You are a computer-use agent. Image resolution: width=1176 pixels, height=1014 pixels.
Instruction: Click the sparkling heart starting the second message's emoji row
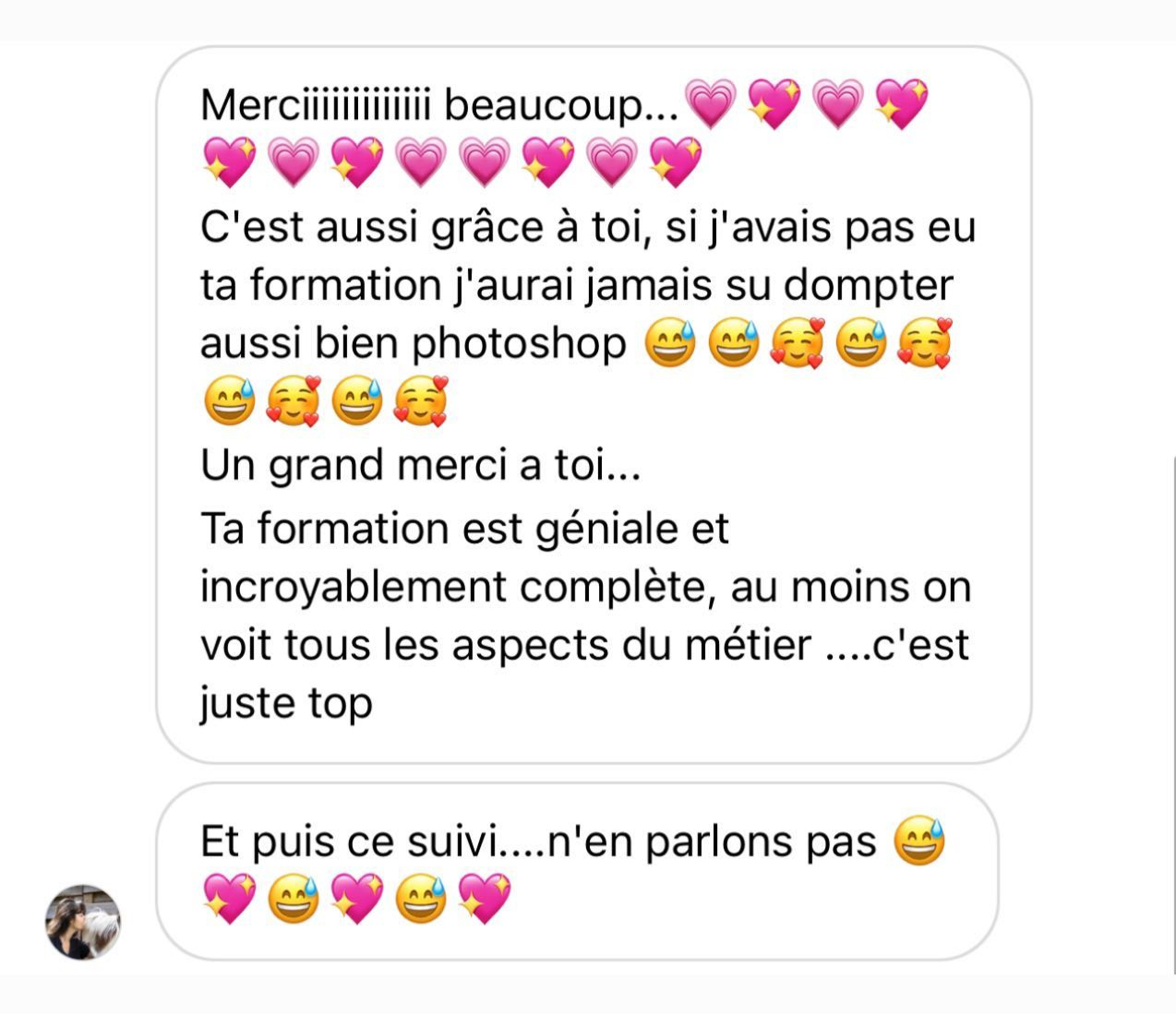tap(228, 899)
